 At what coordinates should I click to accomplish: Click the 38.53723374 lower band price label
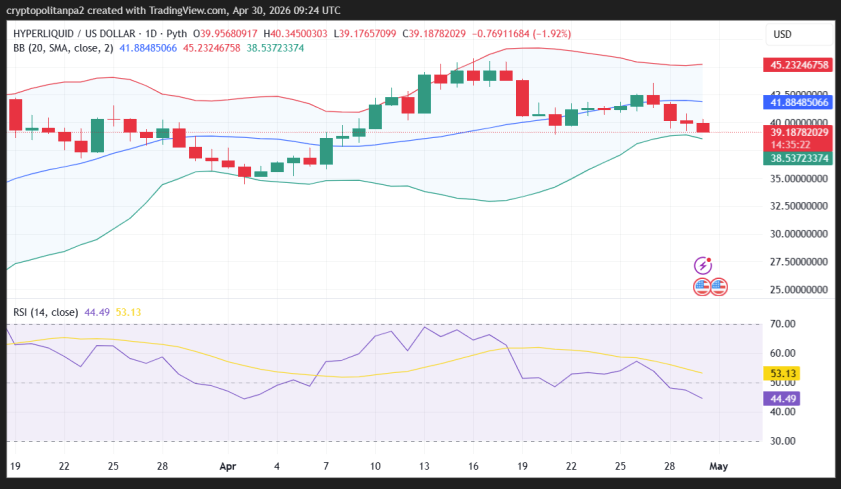tap(798, 158)
